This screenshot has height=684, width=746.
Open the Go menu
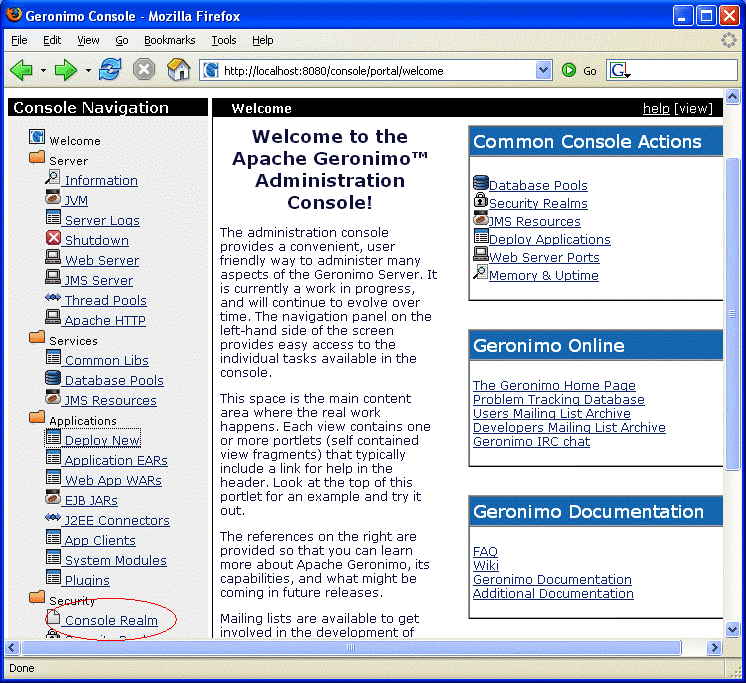tap(122, 40)
